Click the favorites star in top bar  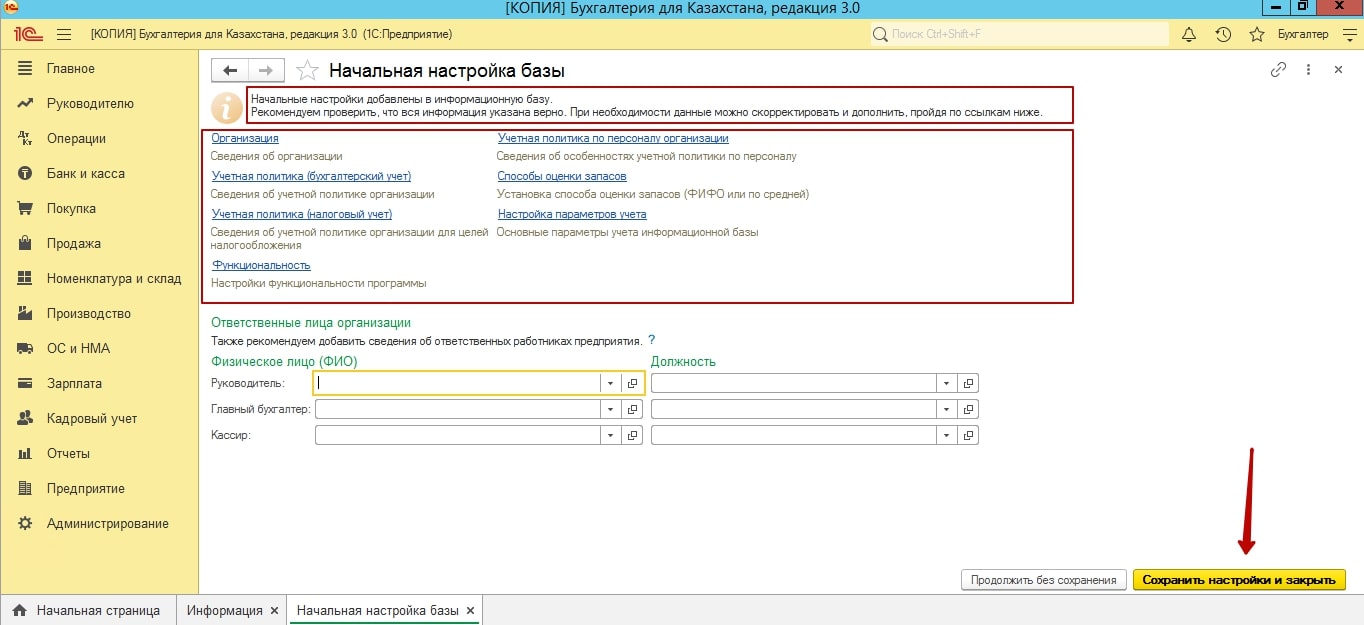click(1257, 34)
